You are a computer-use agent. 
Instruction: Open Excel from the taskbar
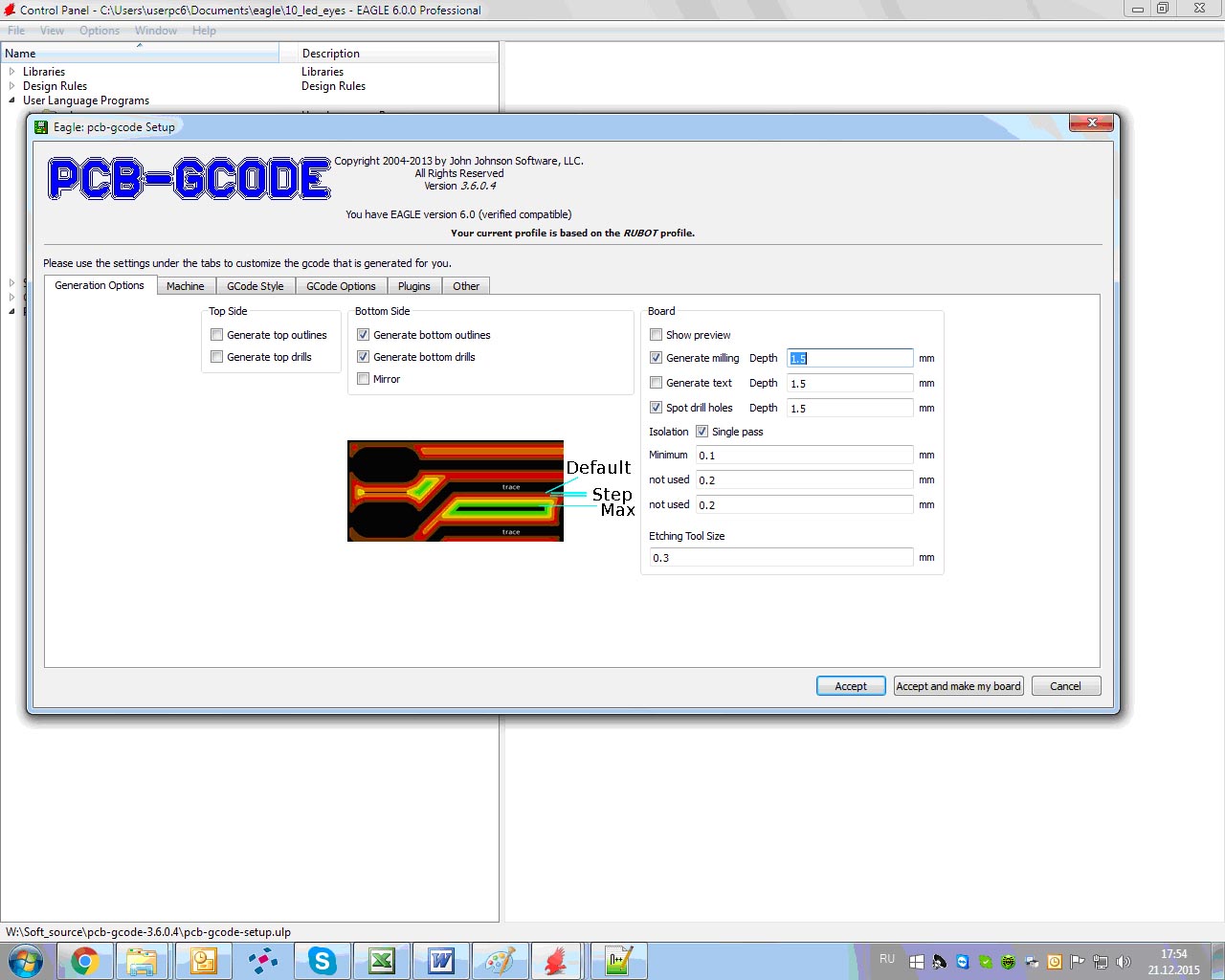(x=382, y=961)
